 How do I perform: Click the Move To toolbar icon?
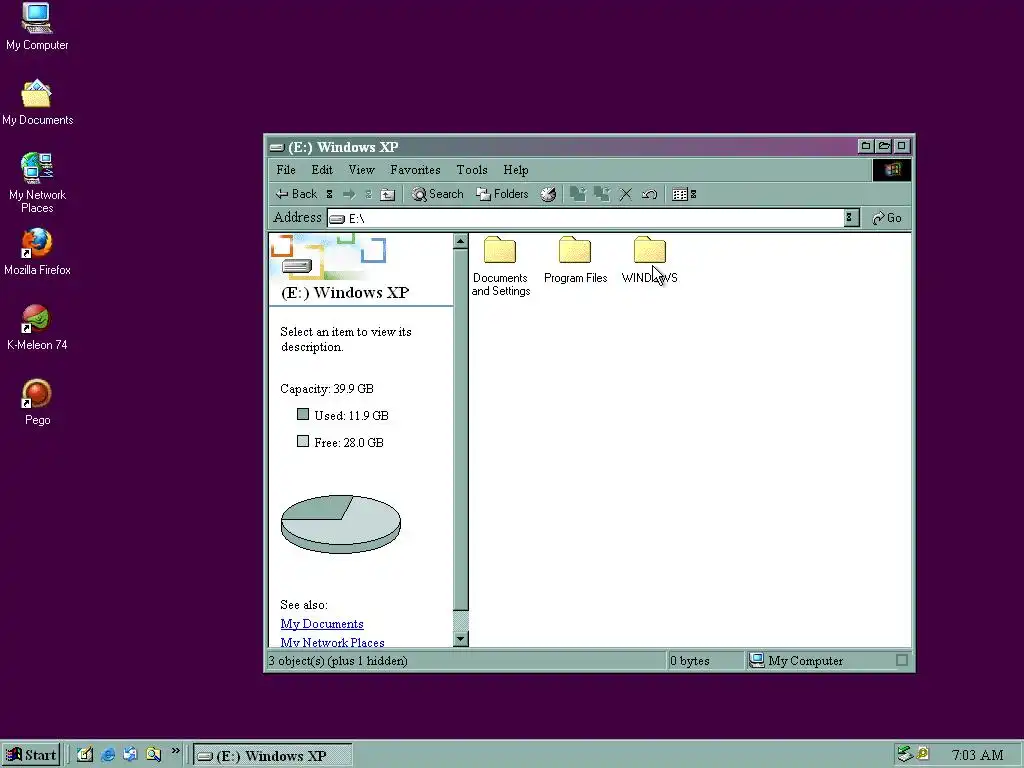coord(577,194)
